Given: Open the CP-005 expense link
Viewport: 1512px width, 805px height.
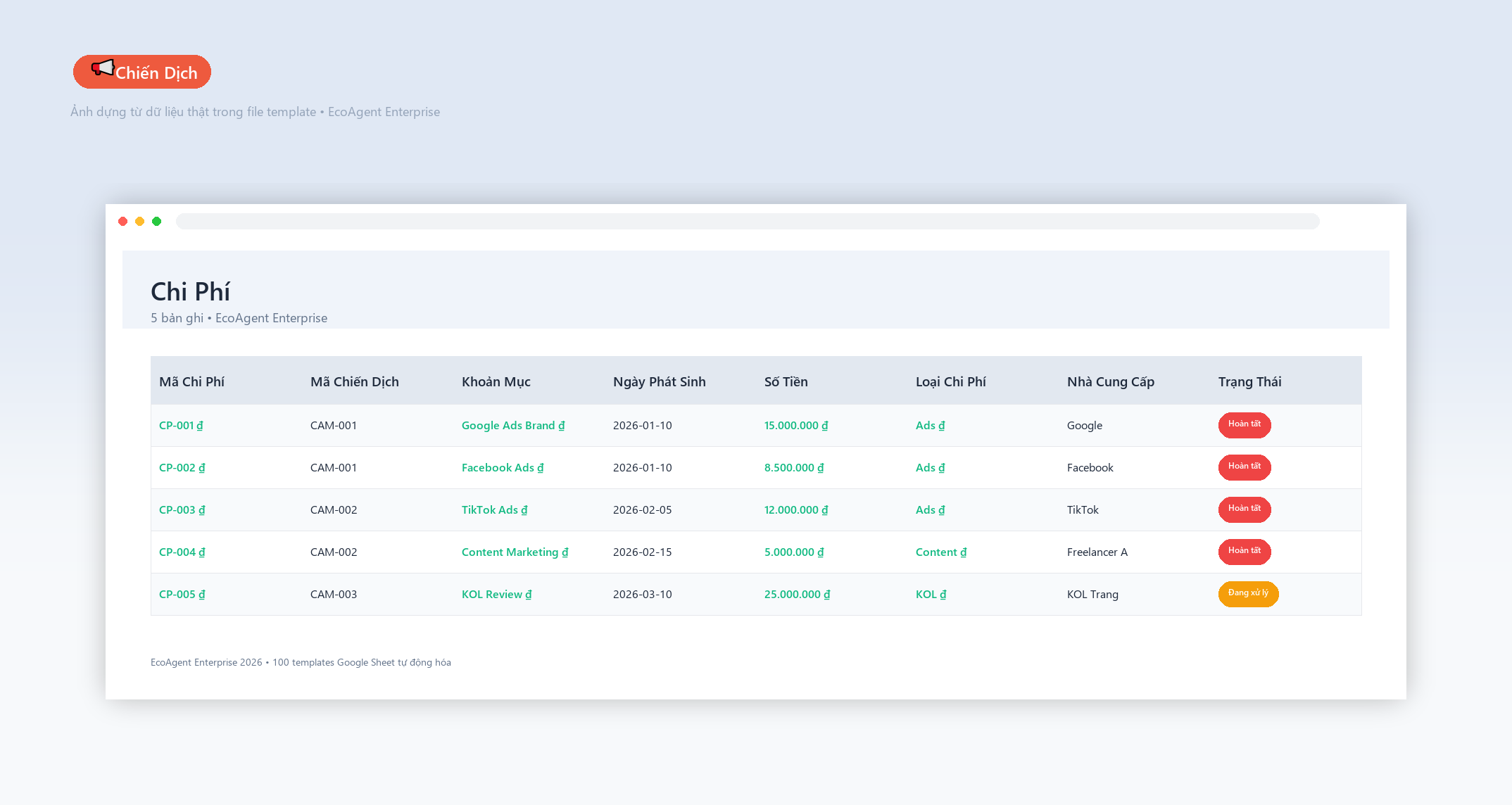Looking at the screenshot, I should coord(182,595).
